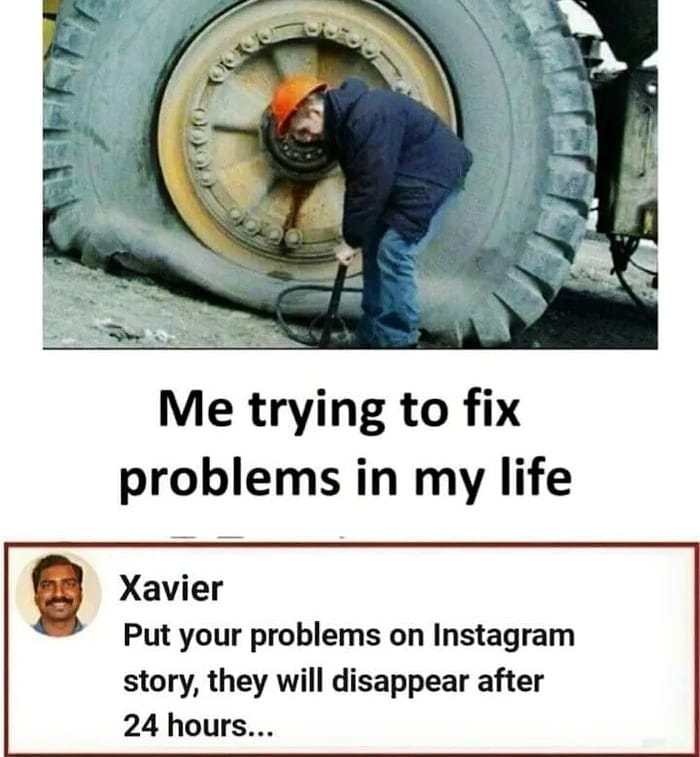The width and height of the screenshot is (700, 757).
Task: Click the central hub of the wheel
Action: click(x=293, y=147)
